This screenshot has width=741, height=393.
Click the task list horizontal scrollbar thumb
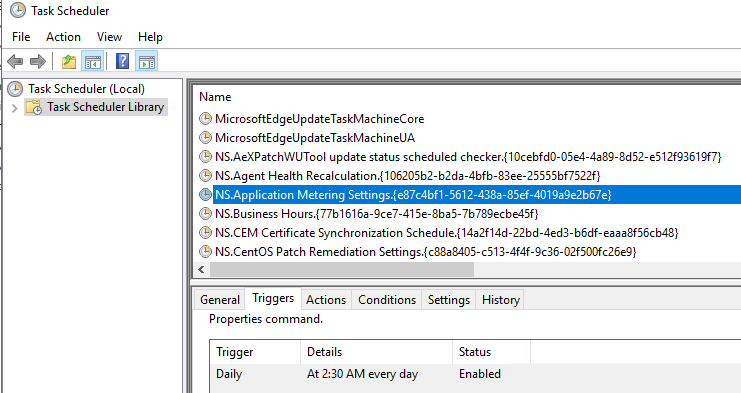pos(342,270)
